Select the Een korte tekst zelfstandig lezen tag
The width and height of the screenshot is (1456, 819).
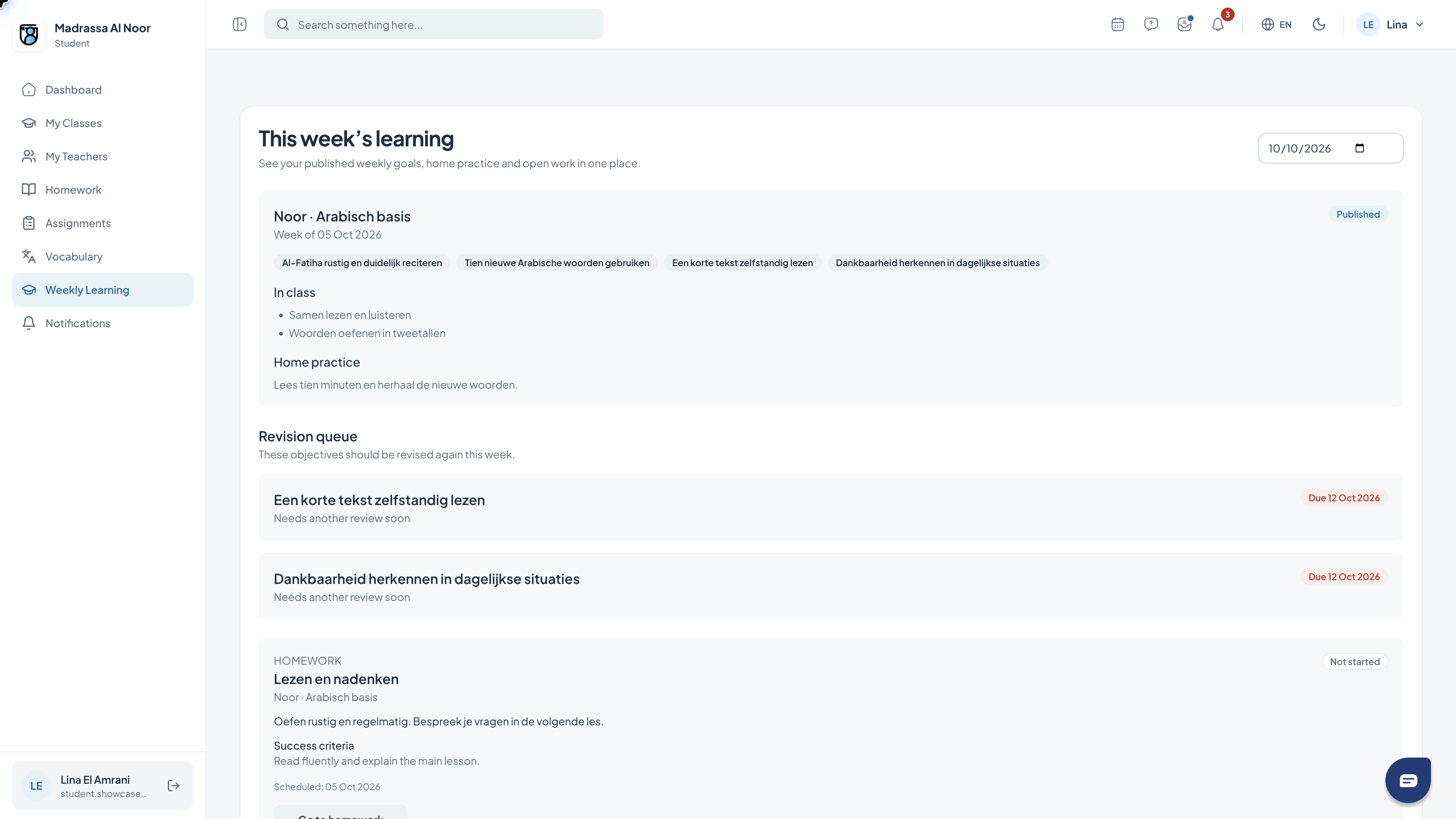742,263
